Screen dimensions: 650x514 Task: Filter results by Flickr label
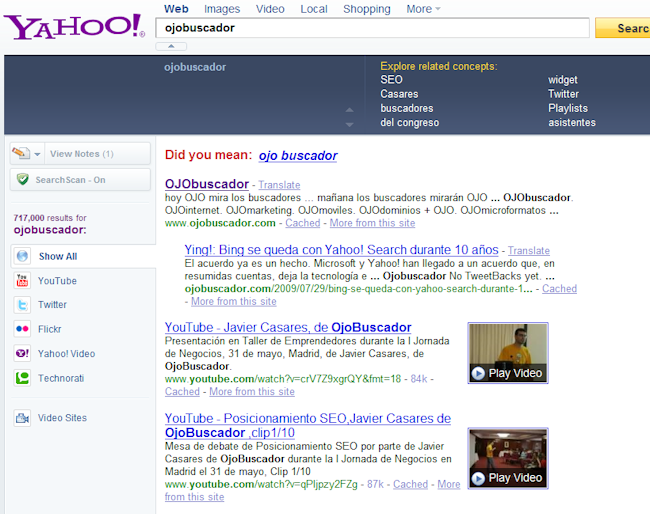tap(50, 329)
